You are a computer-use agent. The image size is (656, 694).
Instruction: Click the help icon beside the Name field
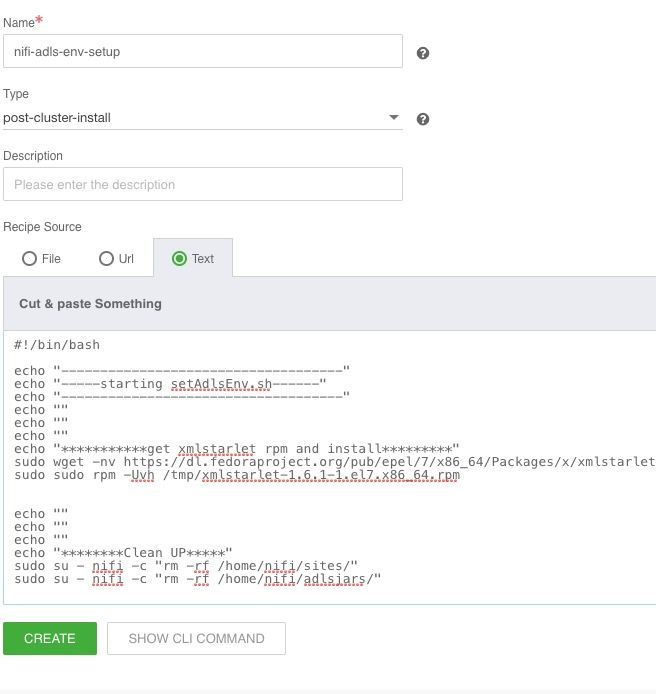(x=423, y=53)
